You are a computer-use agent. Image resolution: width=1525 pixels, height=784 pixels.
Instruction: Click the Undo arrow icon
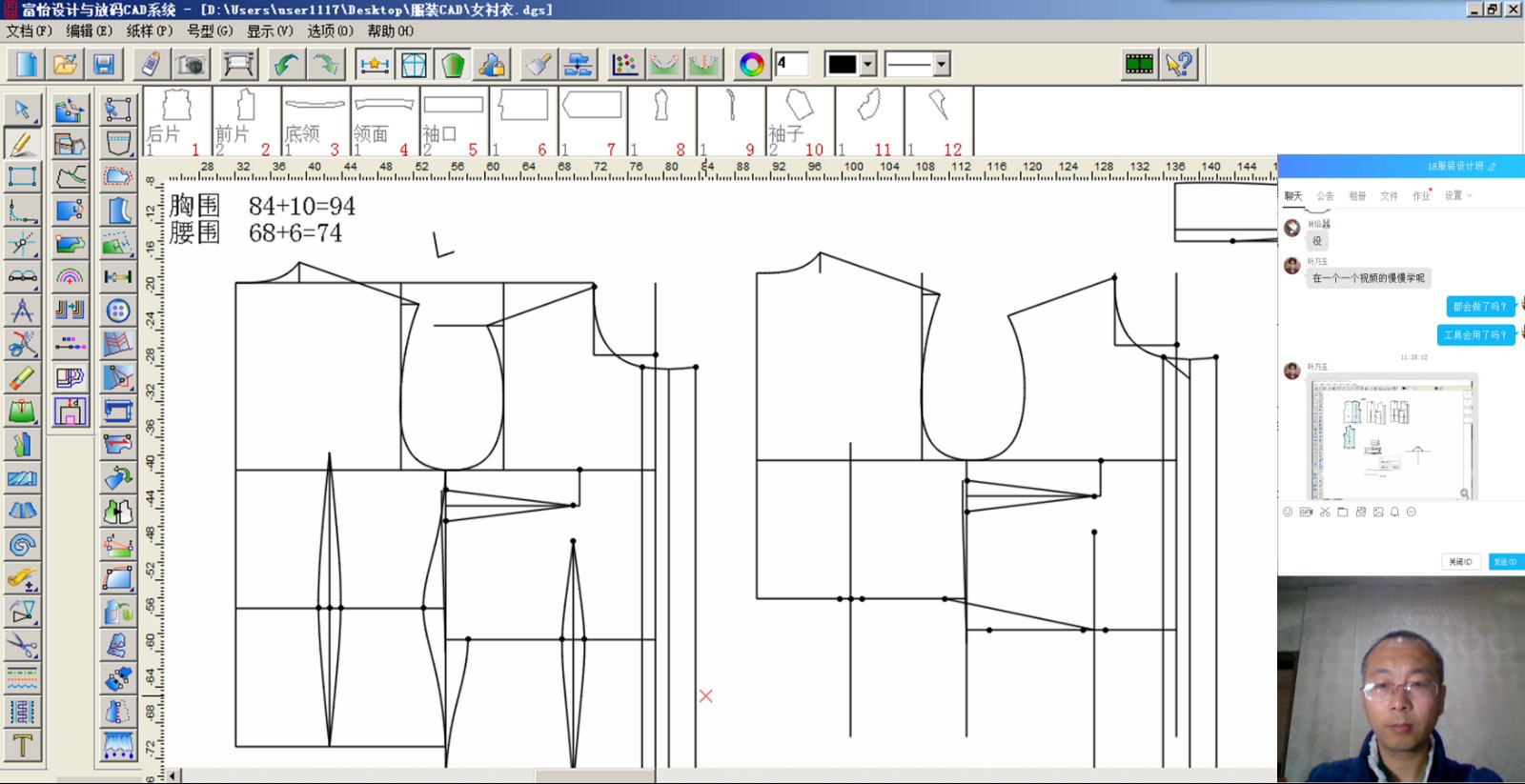286,65
